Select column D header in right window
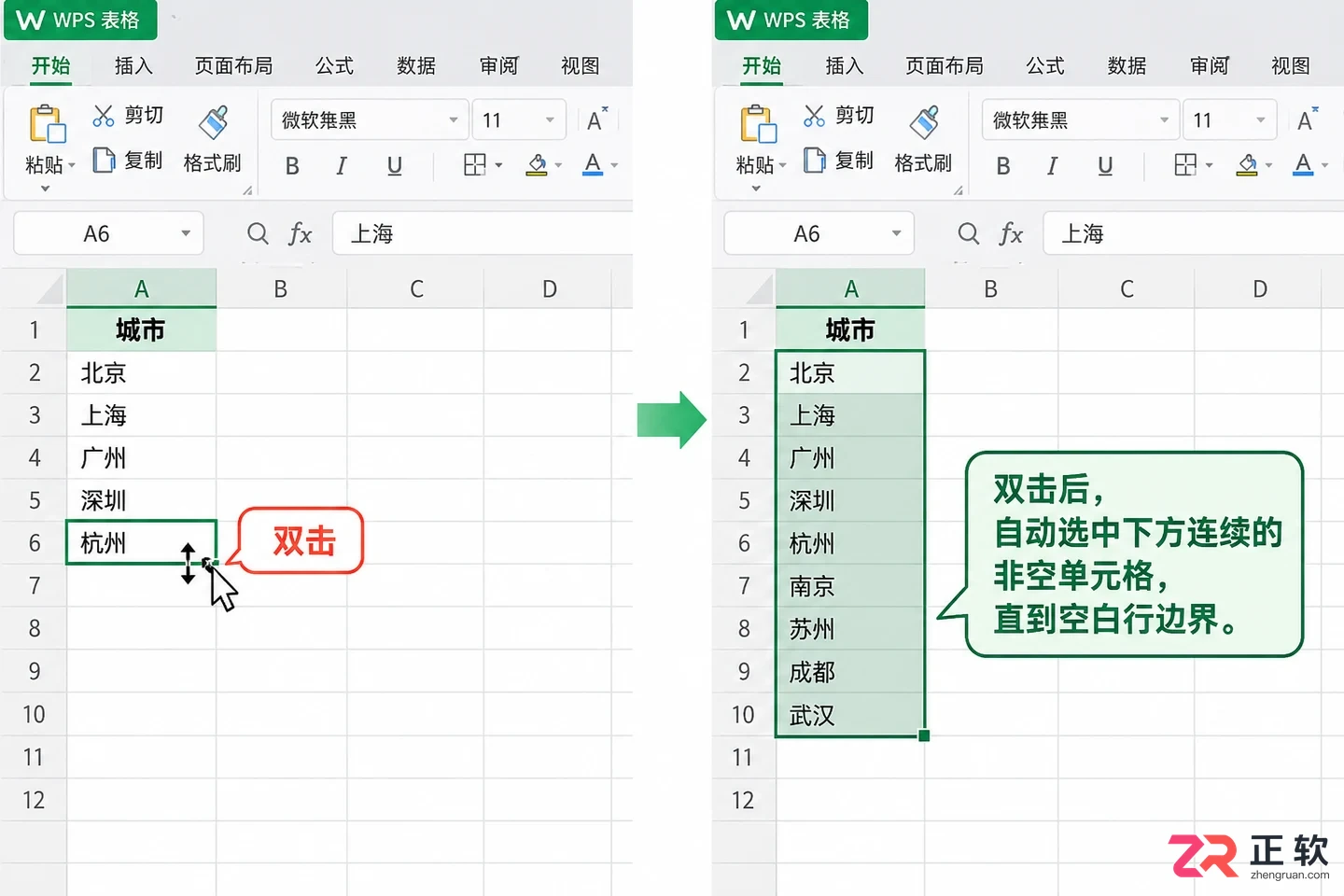Screen dimensions: 1344x896 (x=1259, y=288)
